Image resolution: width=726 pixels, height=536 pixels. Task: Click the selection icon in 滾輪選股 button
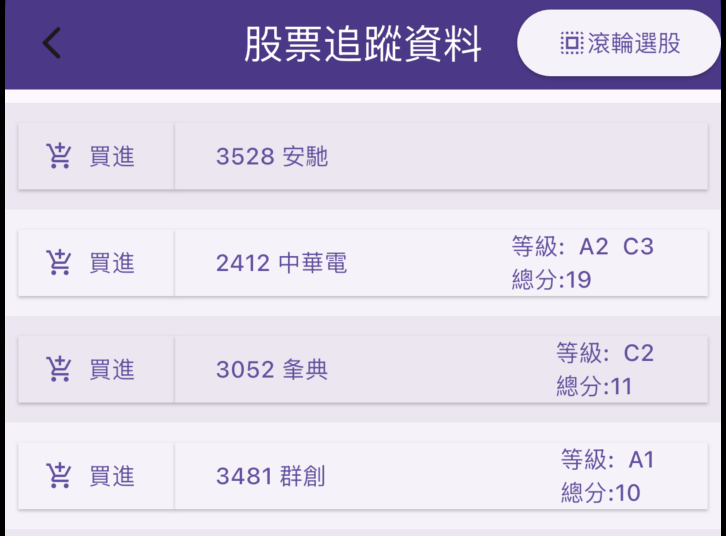pos(571,44)
